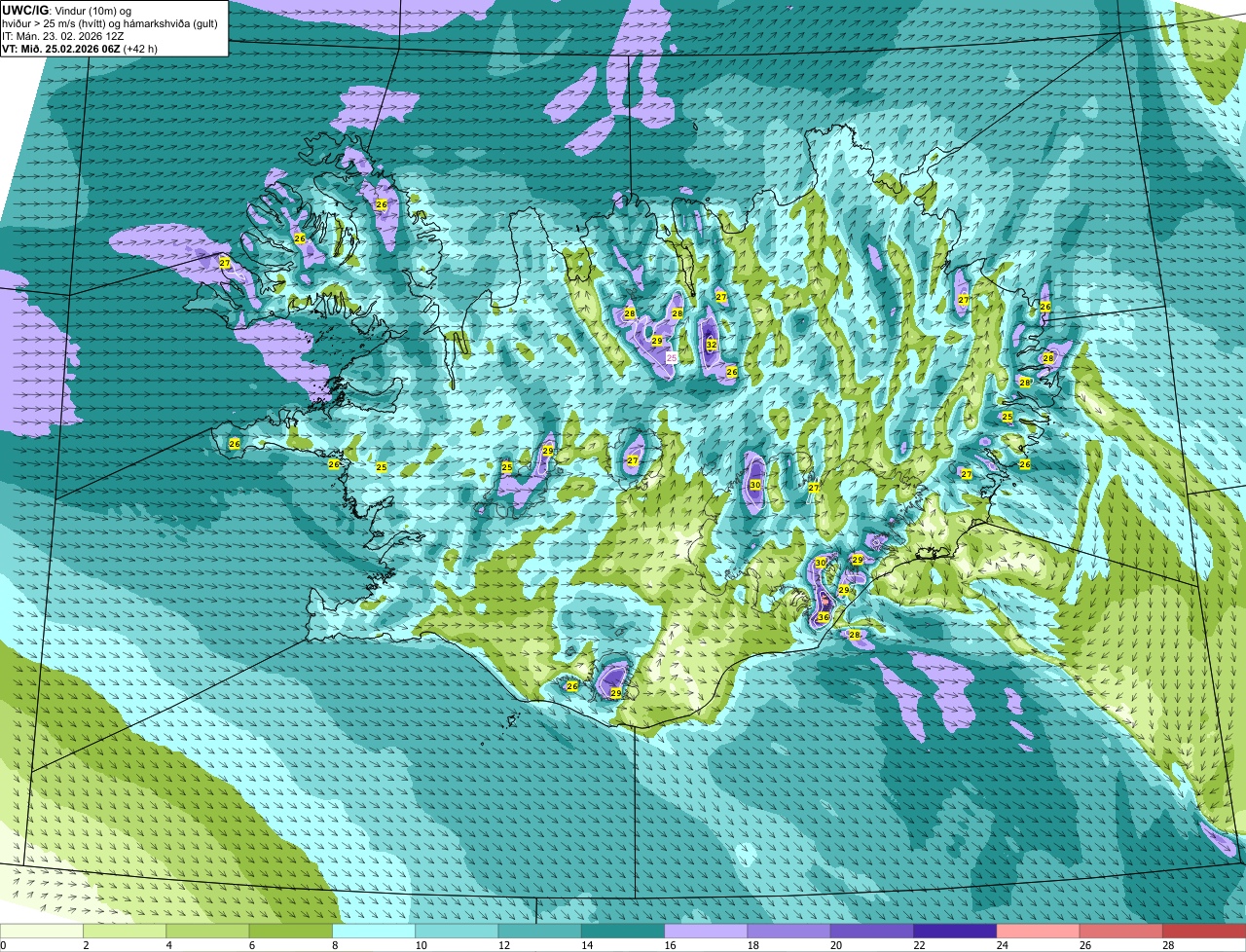Click the title text "UWC/IG: Vindur (10m) og"
The height and width of the screenshot is (952, 1246).
point(67,10)
